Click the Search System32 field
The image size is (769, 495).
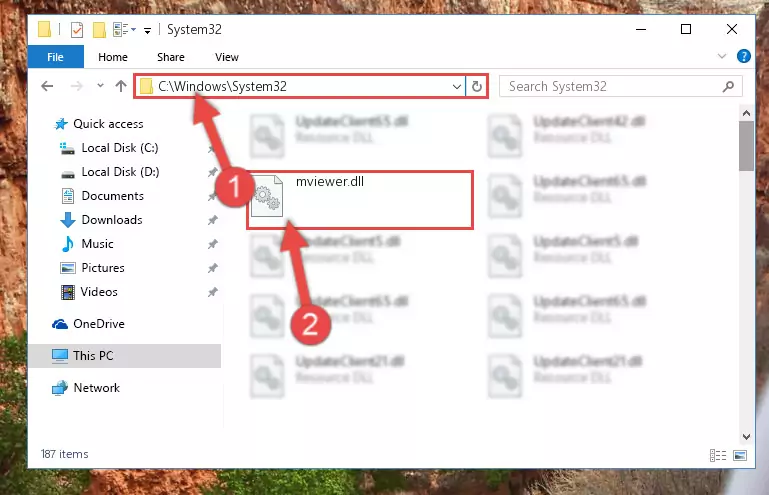[x=620, y=86]
